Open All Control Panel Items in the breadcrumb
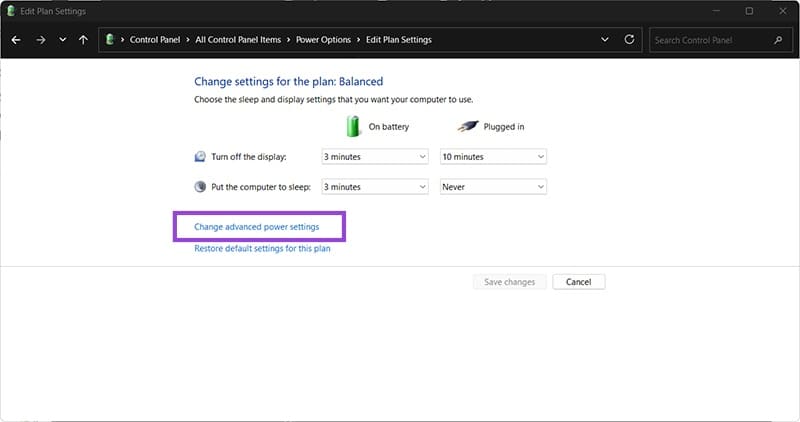 pos(238,40)
